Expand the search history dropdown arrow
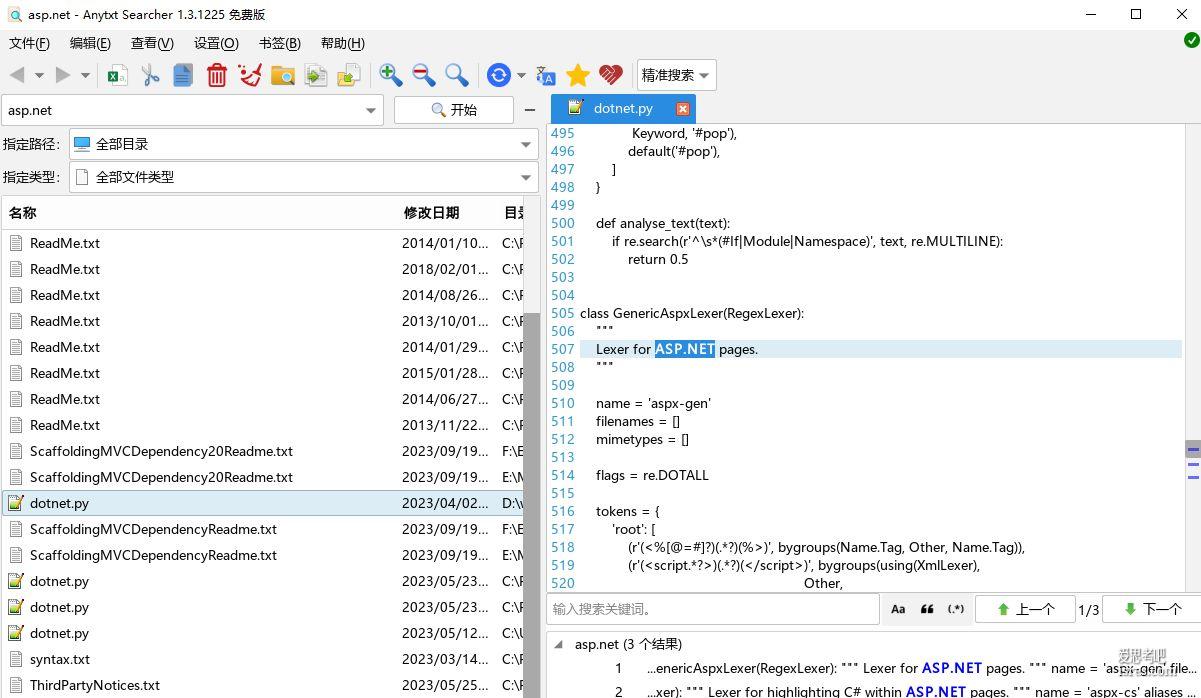This screenshot has width=1201, height=698. point(371,111)
